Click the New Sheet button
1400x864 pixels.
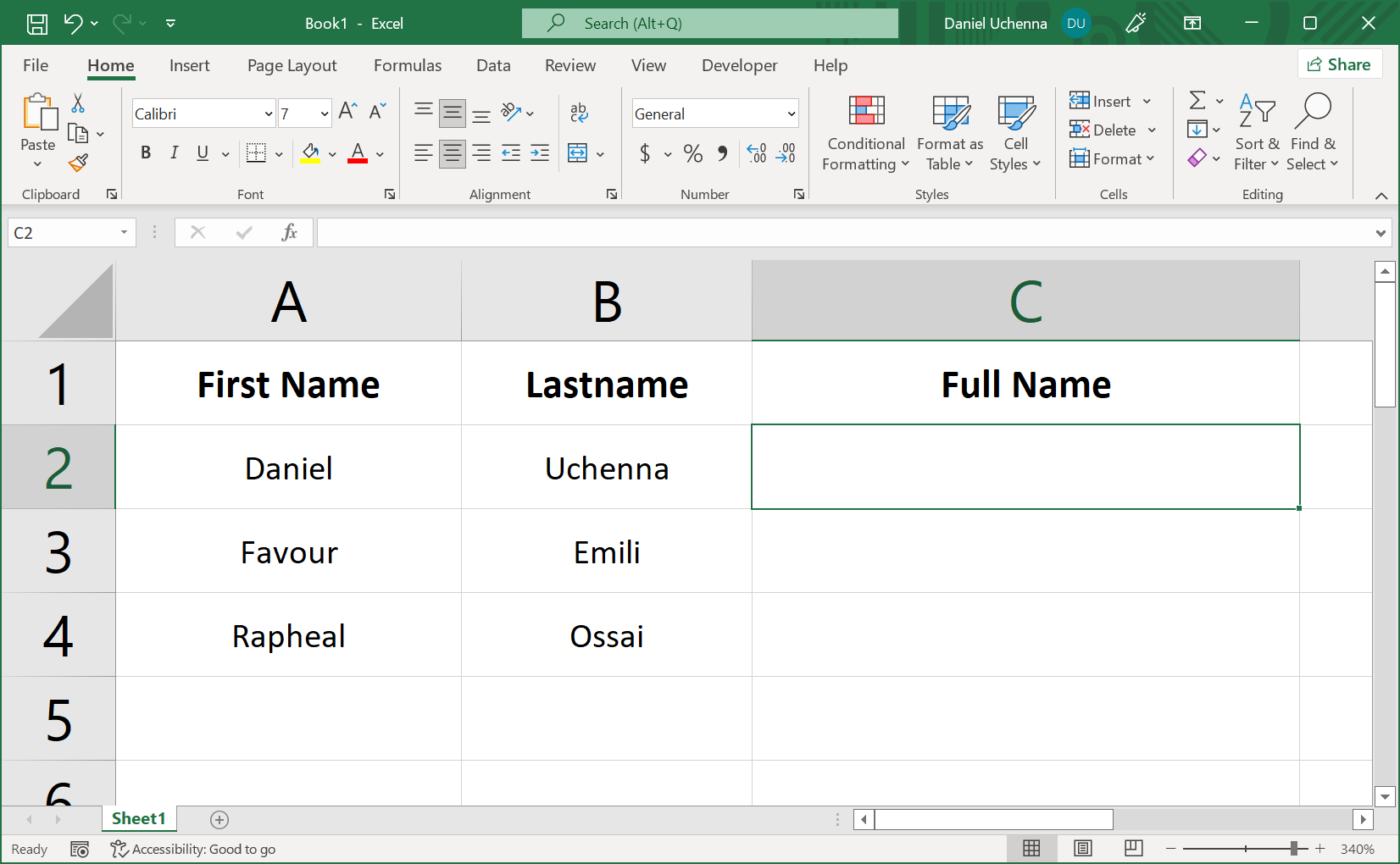(x=219, y=819)
